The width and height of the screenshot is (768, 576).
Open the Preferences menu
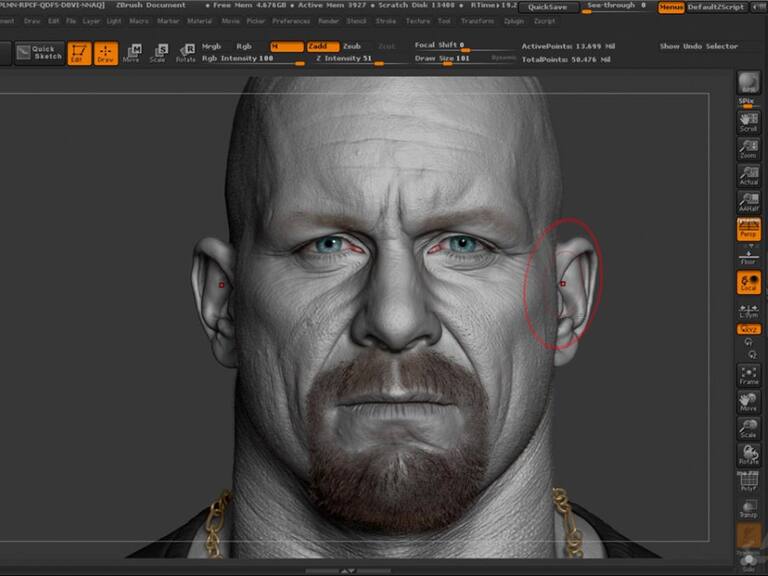(x=291, y=20)
